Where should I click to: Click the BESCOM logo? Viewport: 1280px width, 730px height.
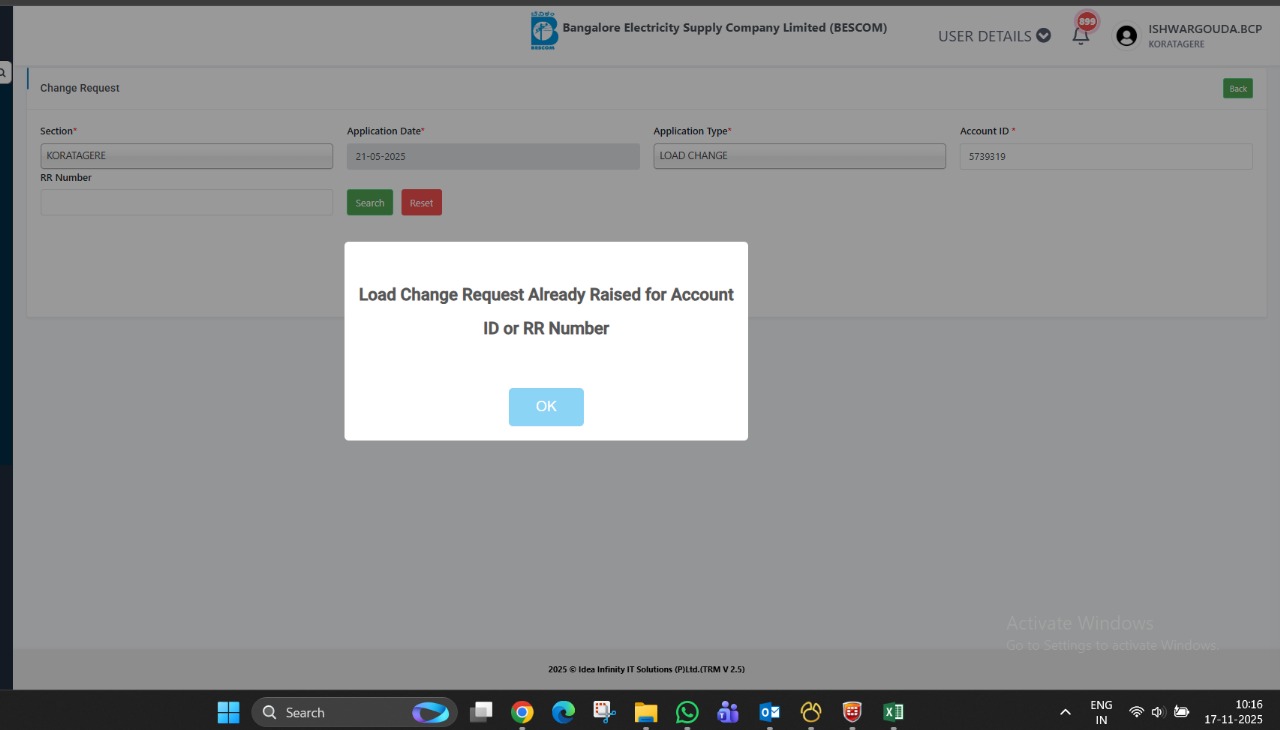coord(544,31)
